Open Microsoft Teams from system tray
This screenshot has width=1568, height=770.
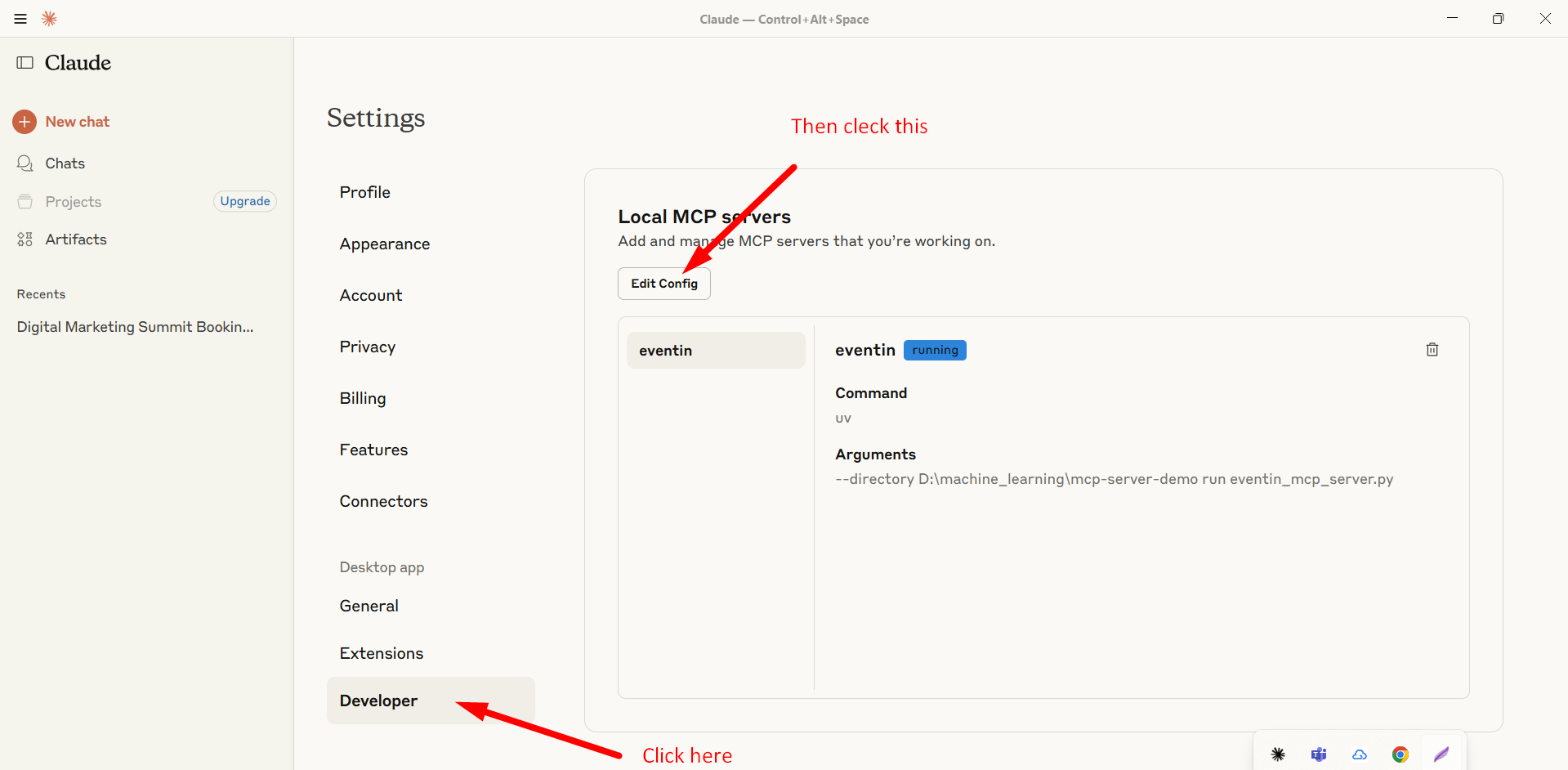[1319, 754]
